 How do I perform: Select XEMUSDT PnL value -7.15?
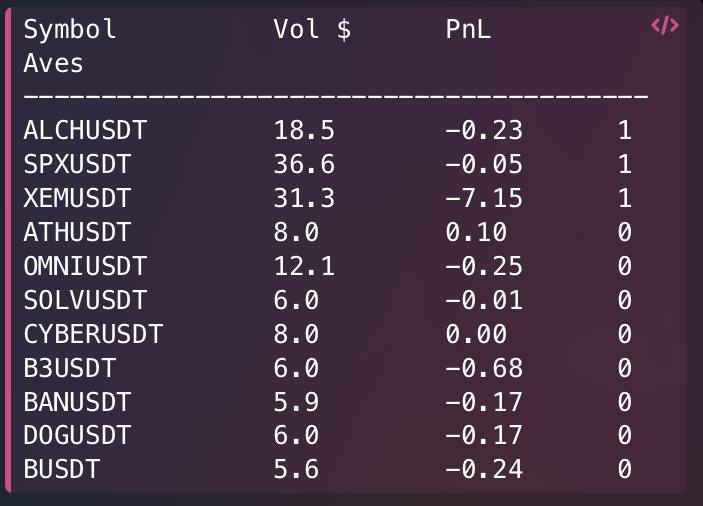tap(484, 199)
